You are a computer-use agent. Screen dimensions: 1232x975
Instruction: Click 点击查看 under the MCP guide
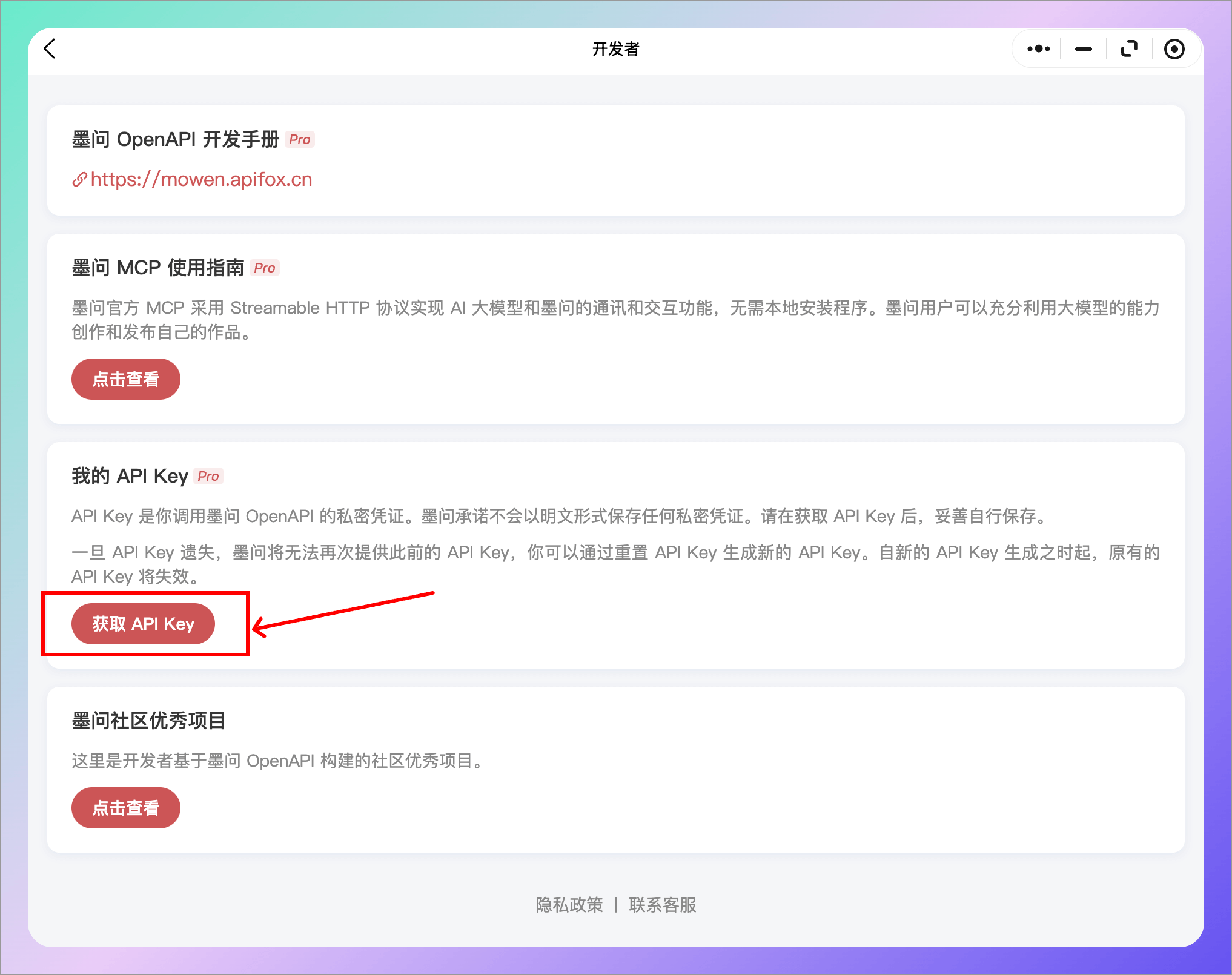(x=125, y=379)
